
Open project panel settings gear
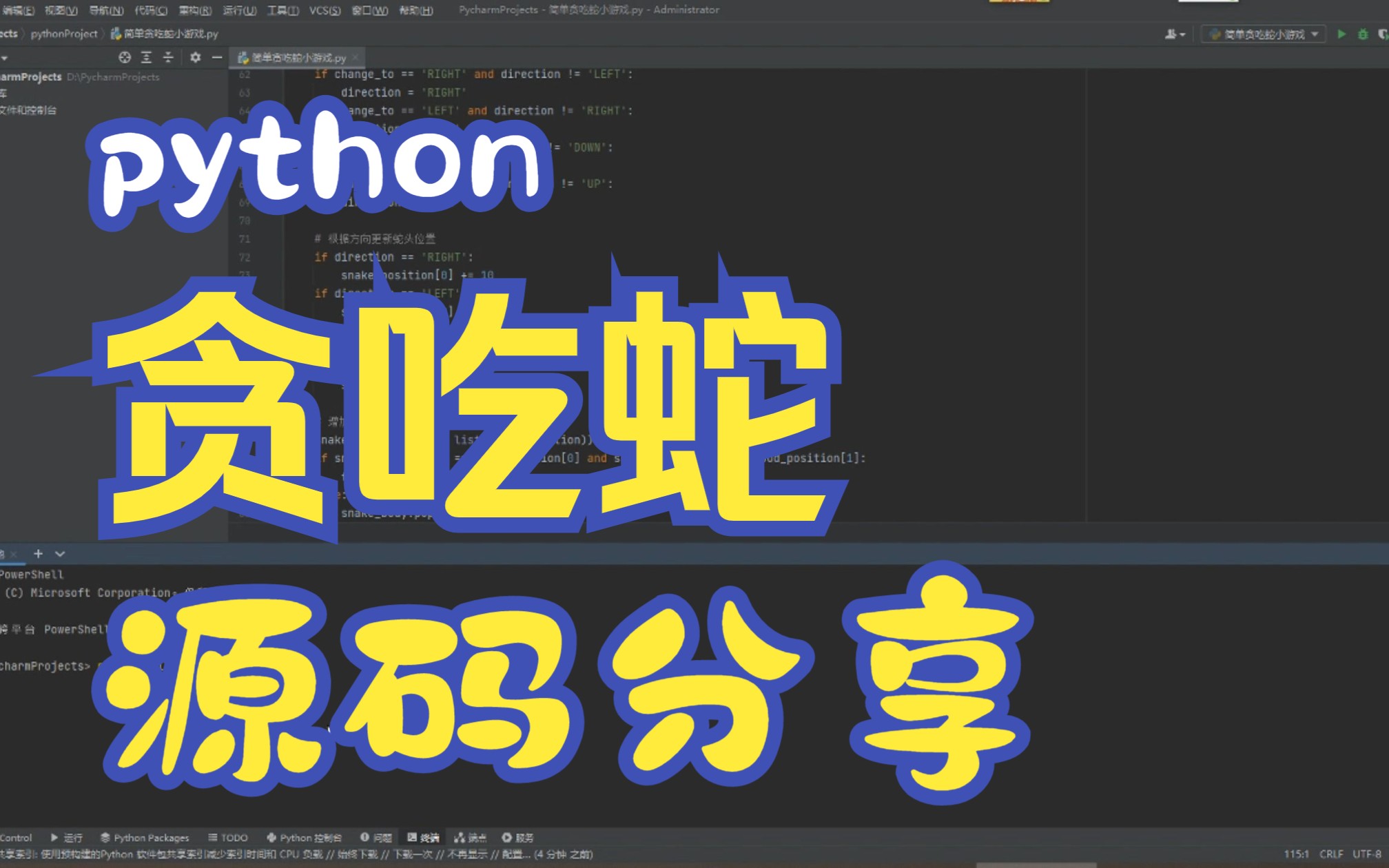[x=195, y=57]
